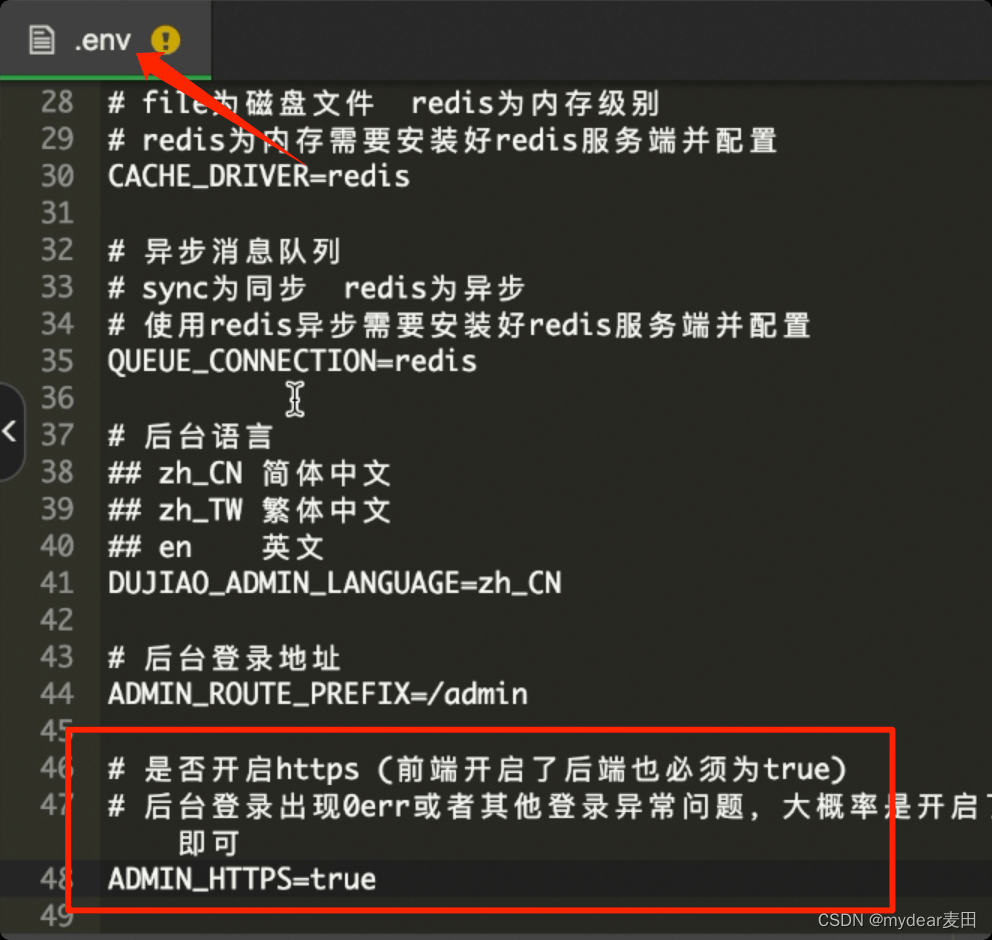Click the comment line 异步消息队列
Screen dimensions: 992x940
pyautogui.click(x=225, y=250)
